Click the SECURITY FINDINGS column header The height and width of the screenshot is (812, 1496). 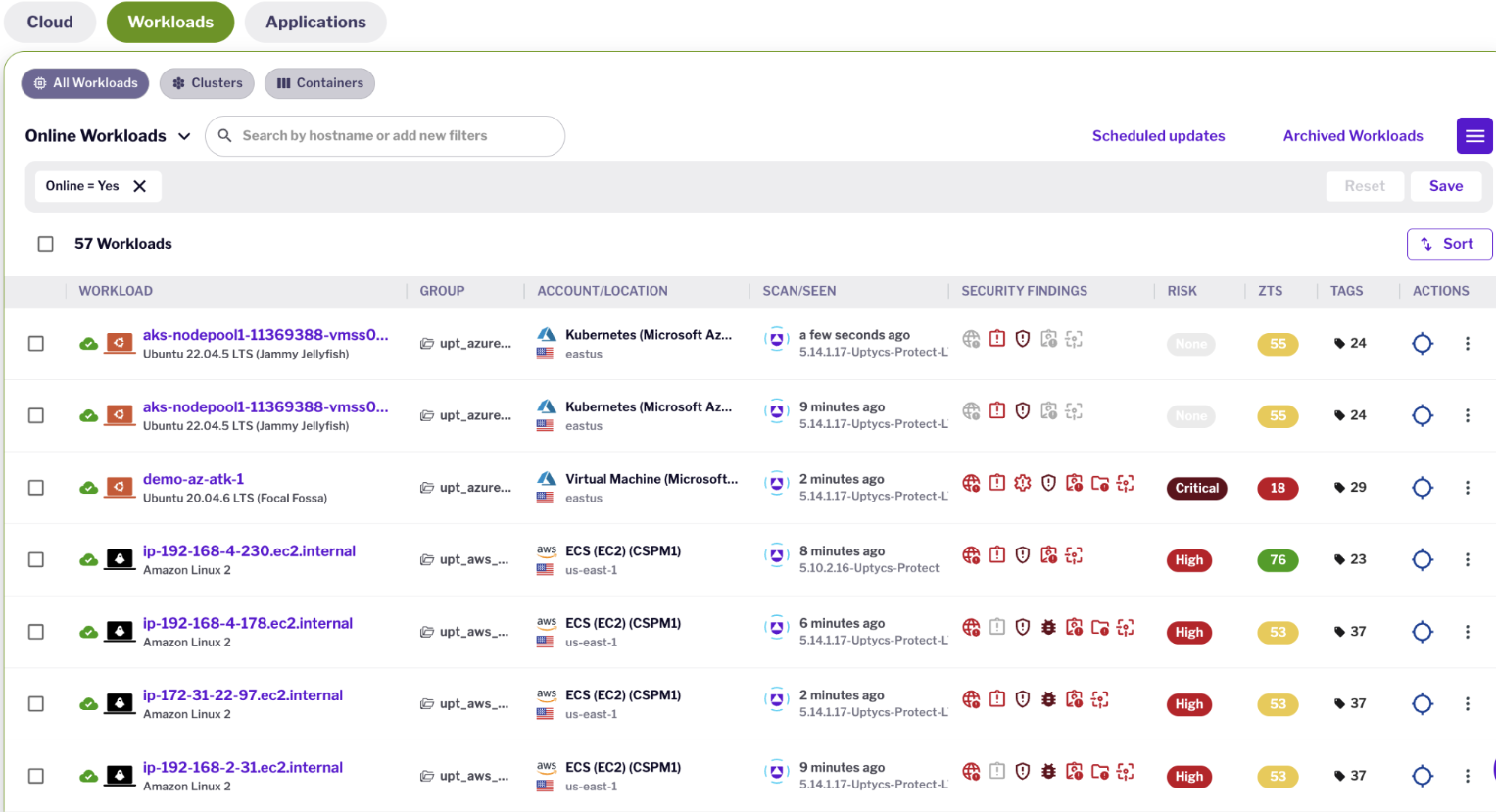(1024, 291)
